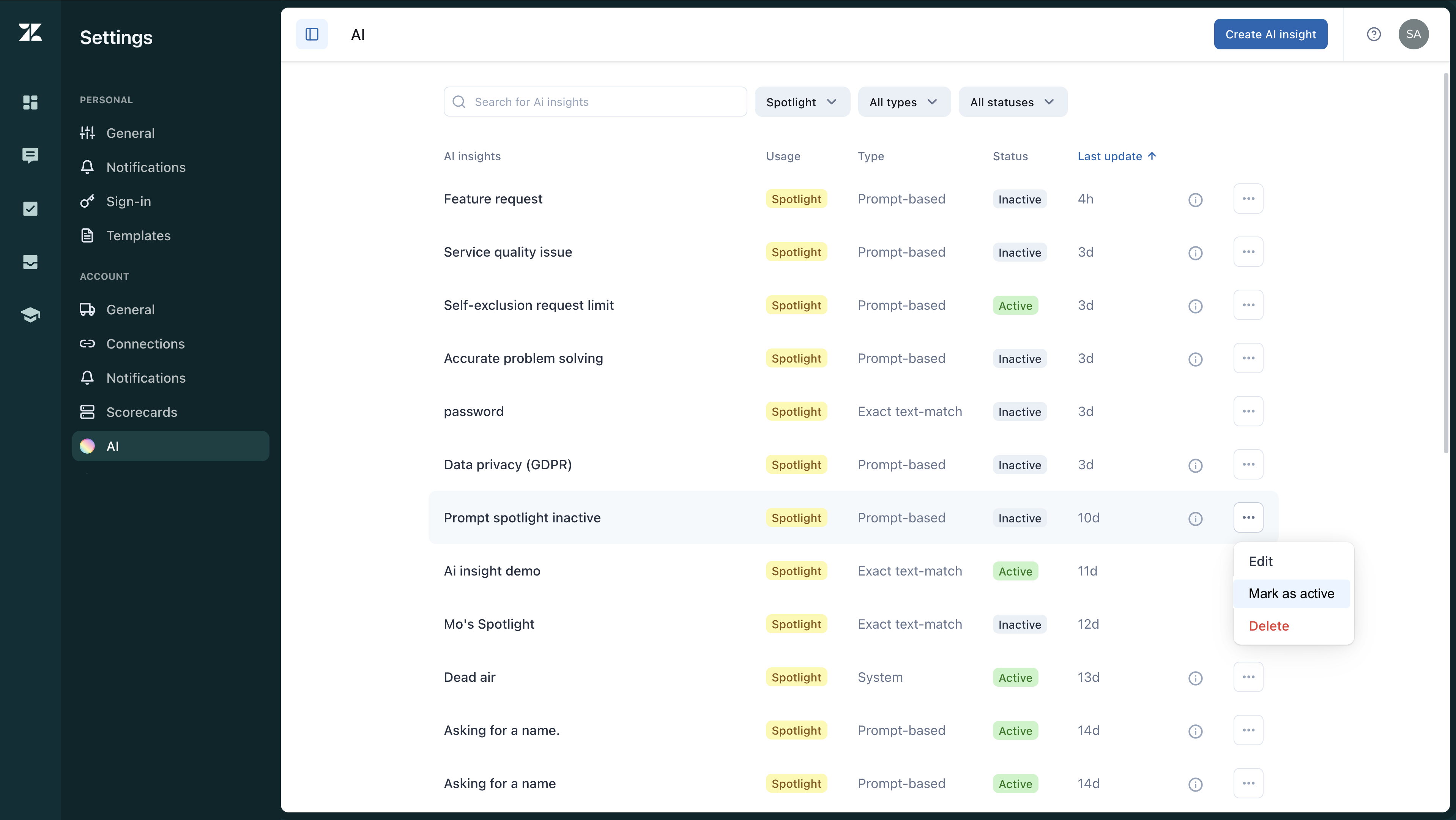Select Edit in the context menu
1456x820 pixels.
point(1261,561)
